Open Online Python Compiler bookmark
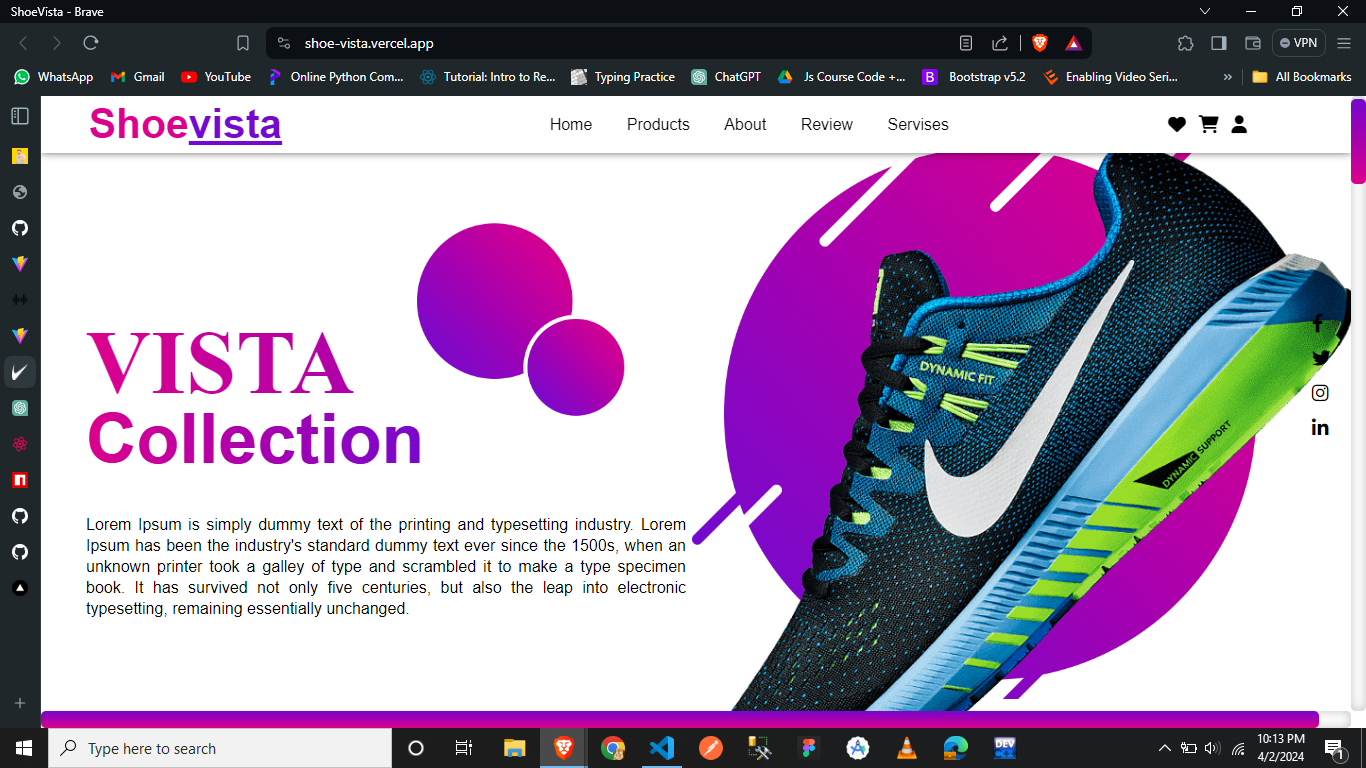Image resolution: width=1366 pixels, height=768 pixels. point(335,76)
